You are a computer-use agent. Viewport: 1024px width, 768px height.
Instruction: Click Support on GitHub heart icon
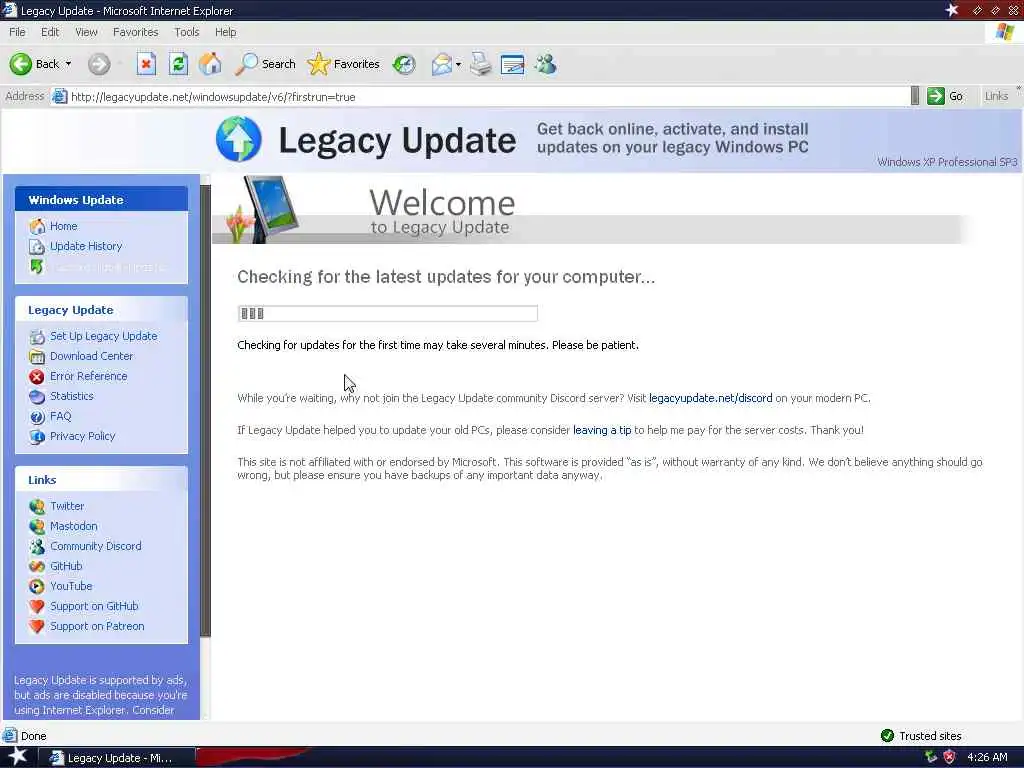37,606
